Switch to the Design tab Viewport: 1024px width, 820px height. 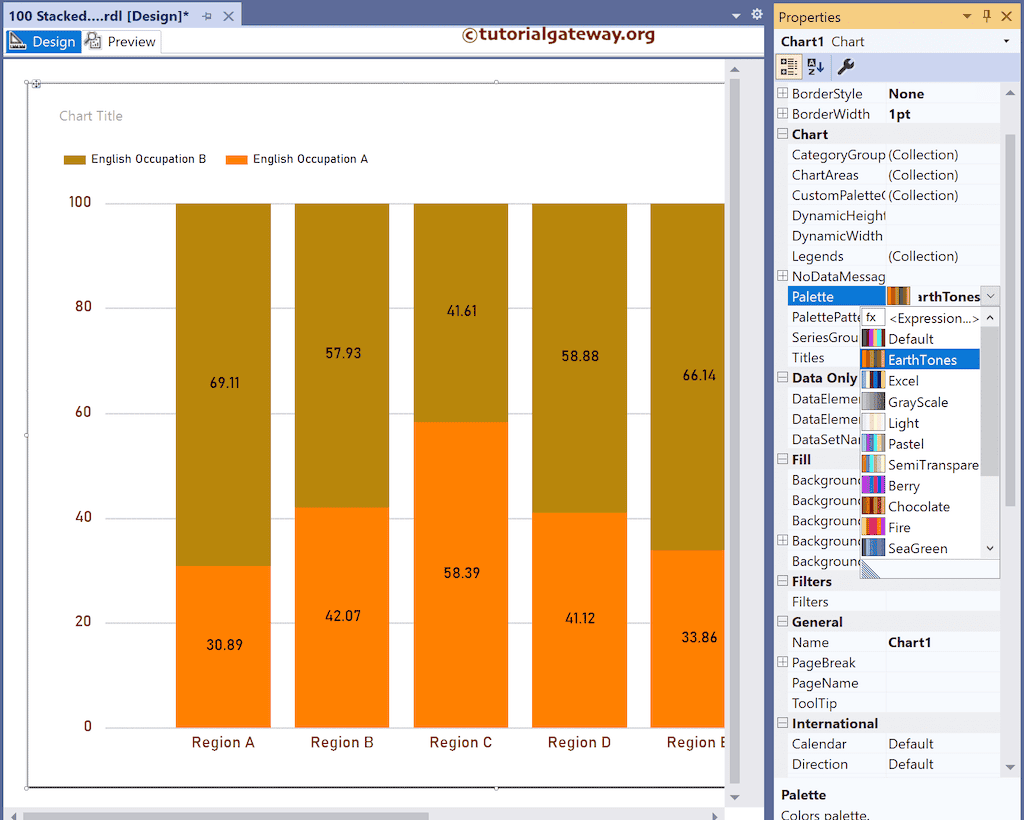[x=43, y=42]
